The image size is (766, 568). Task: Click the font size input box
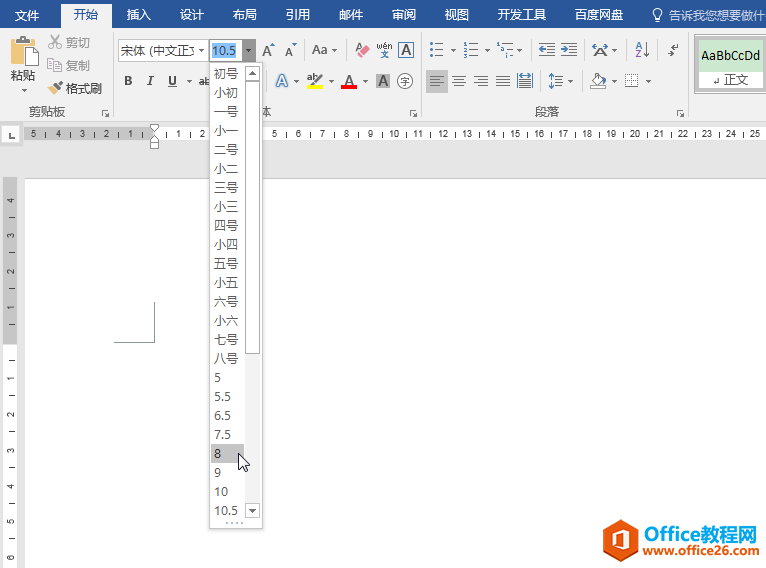pos(226,50)
